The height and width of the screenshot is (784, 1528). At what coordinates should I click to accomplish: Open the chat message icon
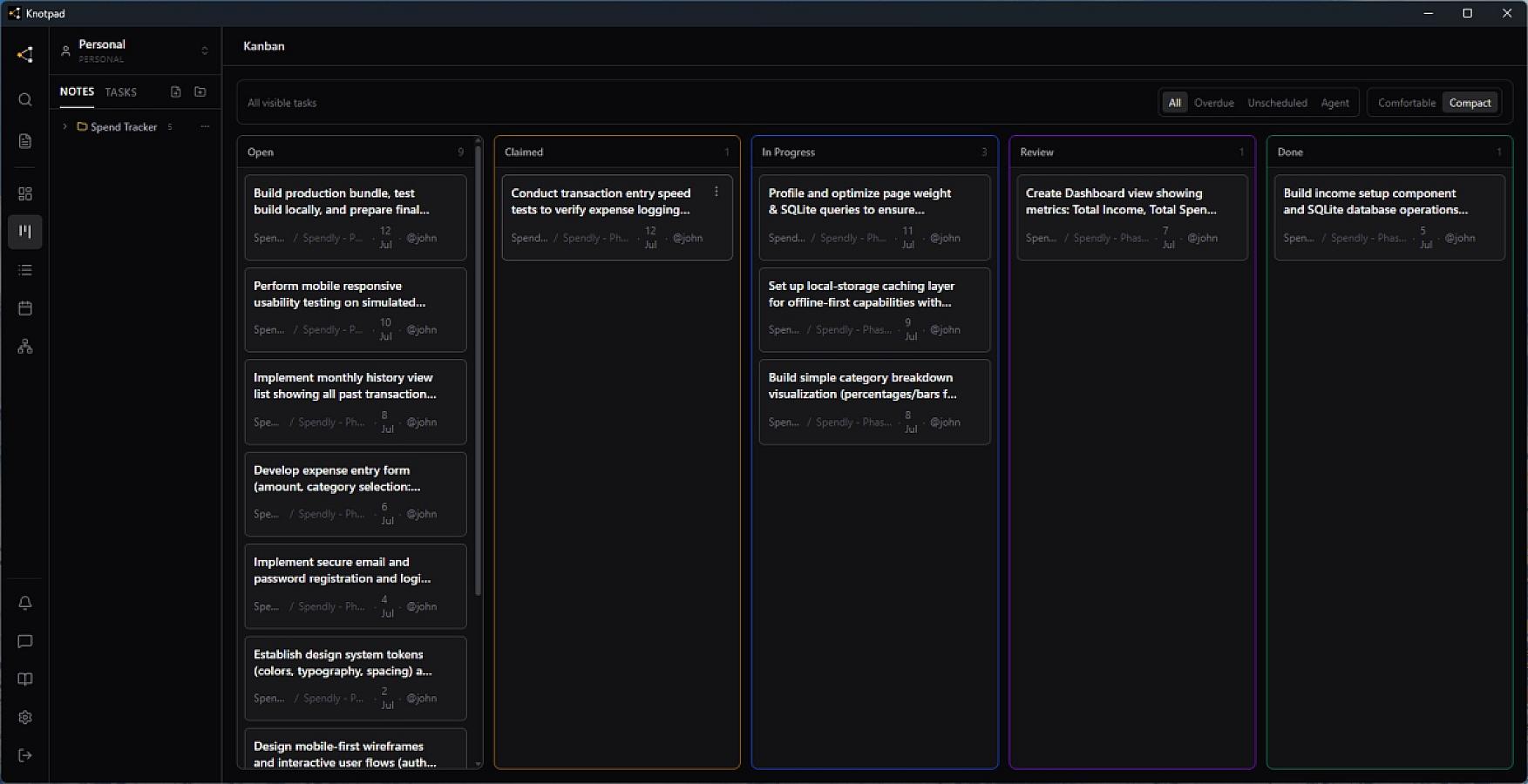tap(25, 641)
